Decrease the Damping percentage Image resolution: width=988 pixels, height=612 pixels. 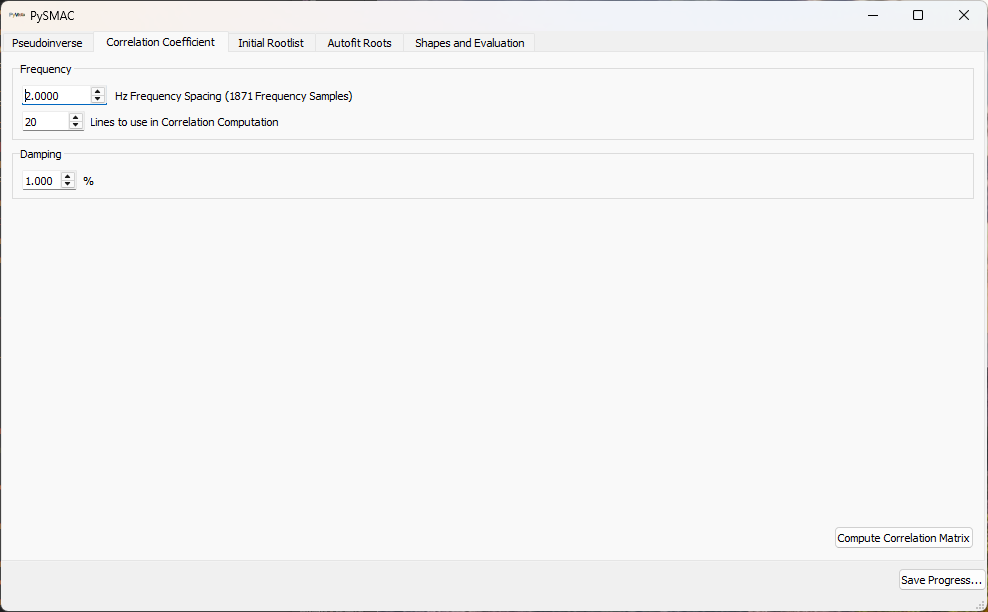click(67, 184)
